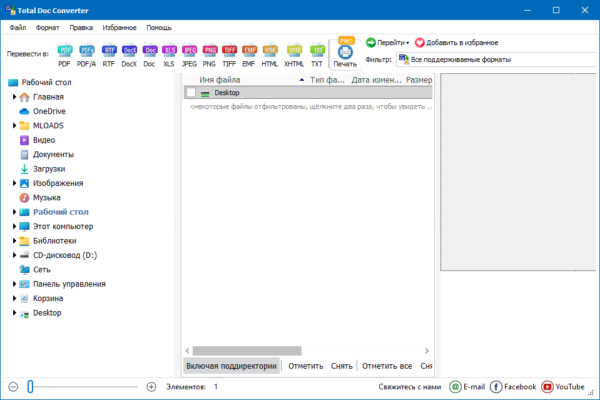Expand the Панель управления node
Screen dimensions: 600x400
[14, 284]
